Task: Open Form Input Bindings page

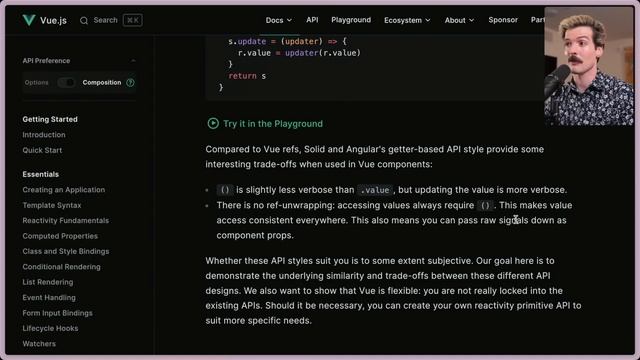Action: click(58, 313)
